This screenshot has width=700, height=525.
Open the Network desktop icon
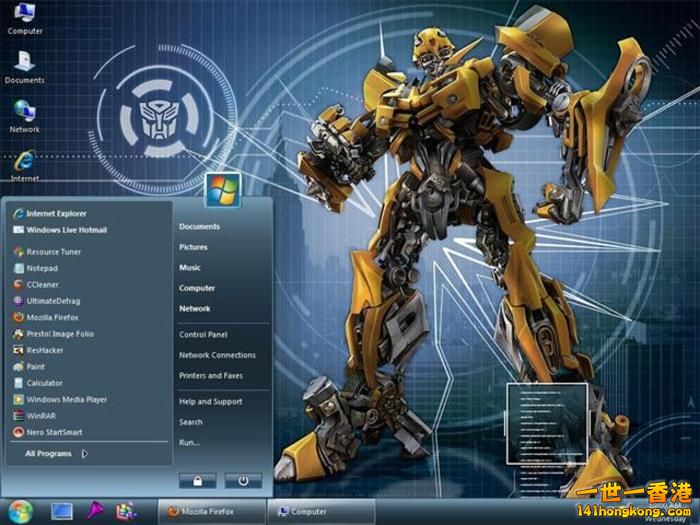click(25, 116)
